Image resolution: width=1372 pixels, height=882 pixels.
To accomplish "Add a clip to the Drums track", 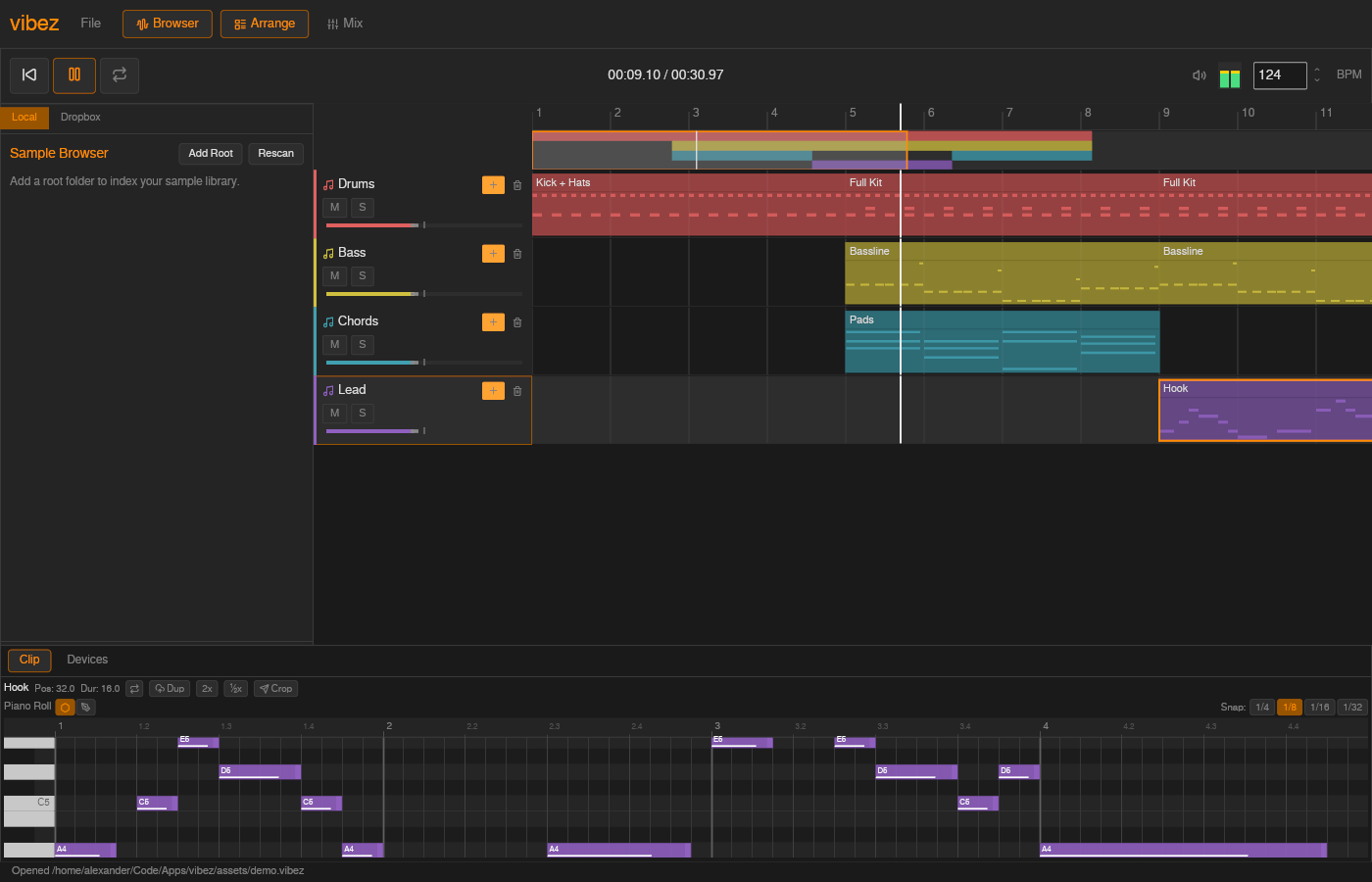I will pyautogui.click(x=493, y=185).
